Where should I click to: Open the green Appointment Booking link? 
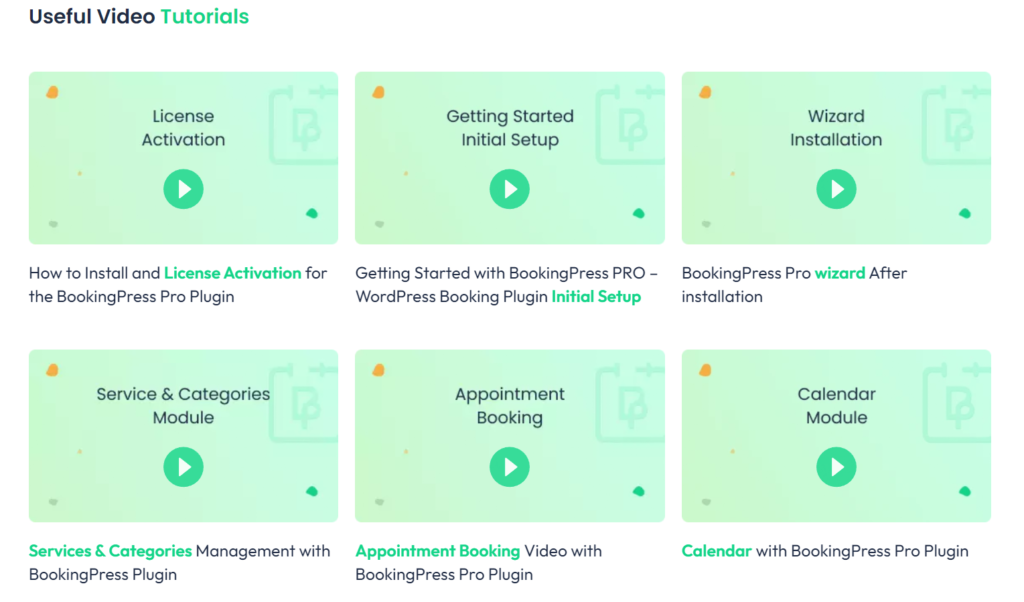pos(438,551)
